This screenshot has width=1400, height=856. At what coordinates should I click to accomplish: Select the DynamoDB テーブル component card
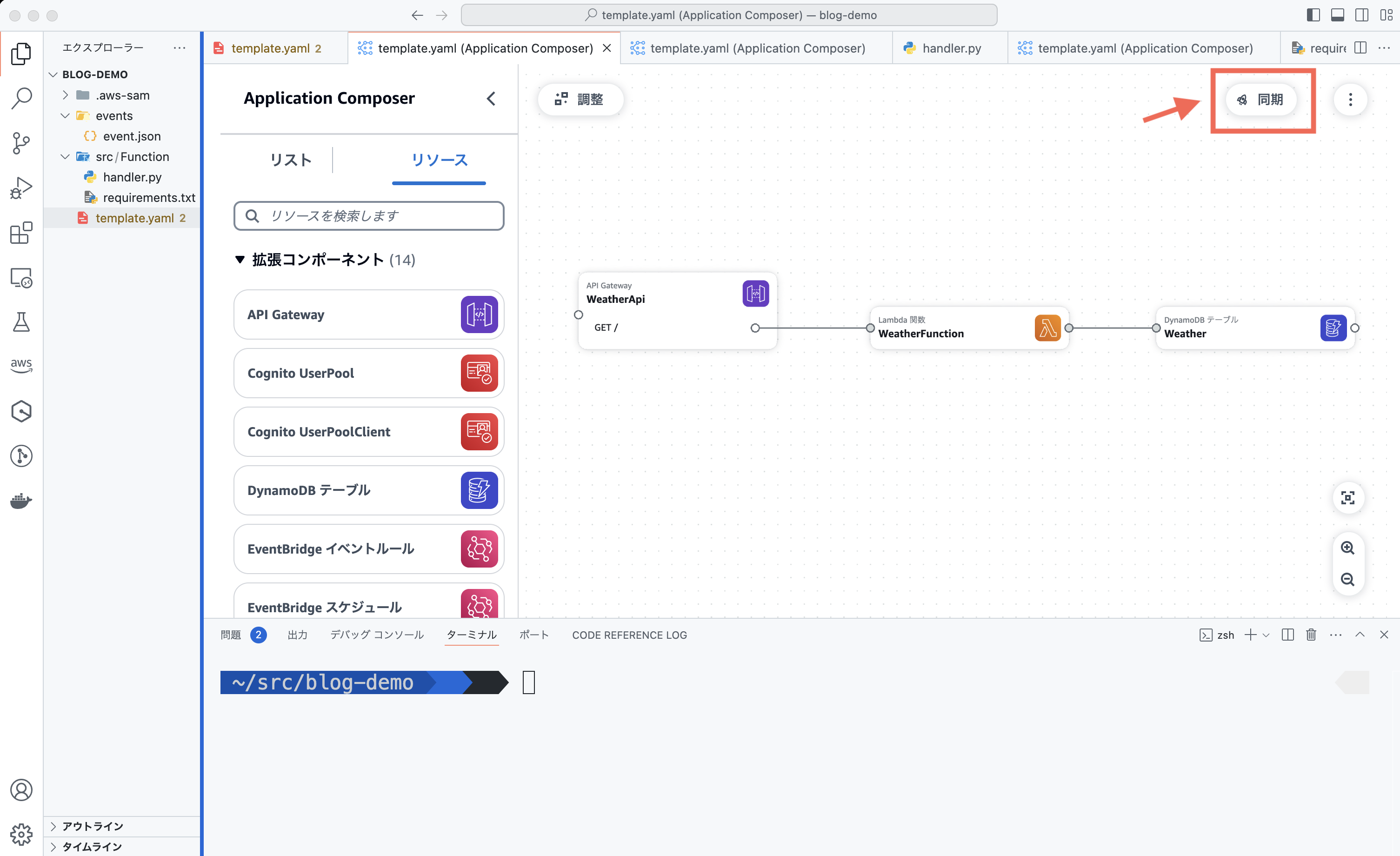point(369,490)
